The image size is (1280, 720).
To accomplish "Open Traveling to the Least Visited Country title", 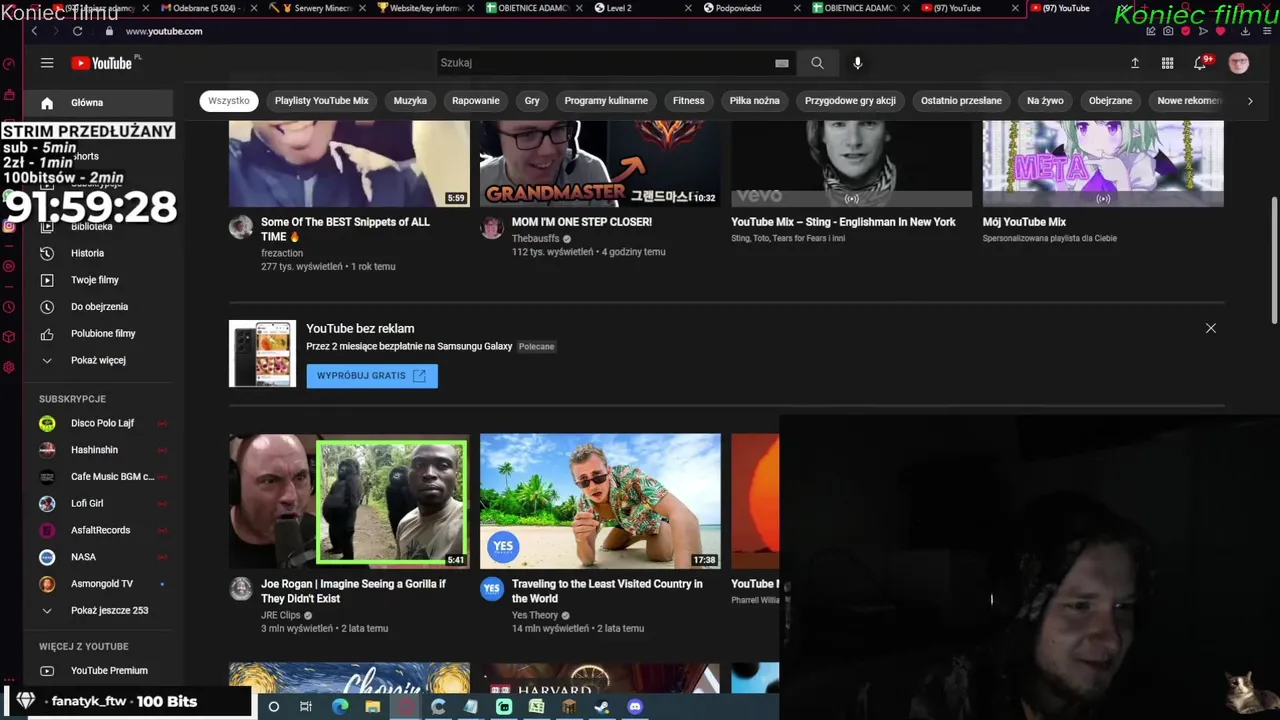I will [607, 591].
